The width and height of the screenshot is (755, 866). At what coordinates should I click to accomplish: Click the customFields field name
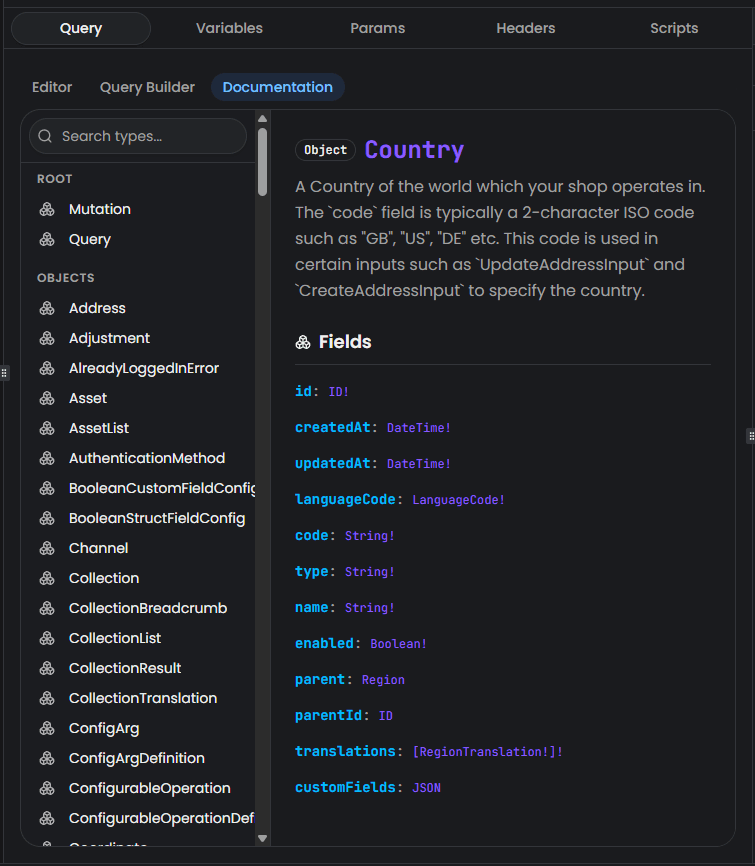point(345,788)
